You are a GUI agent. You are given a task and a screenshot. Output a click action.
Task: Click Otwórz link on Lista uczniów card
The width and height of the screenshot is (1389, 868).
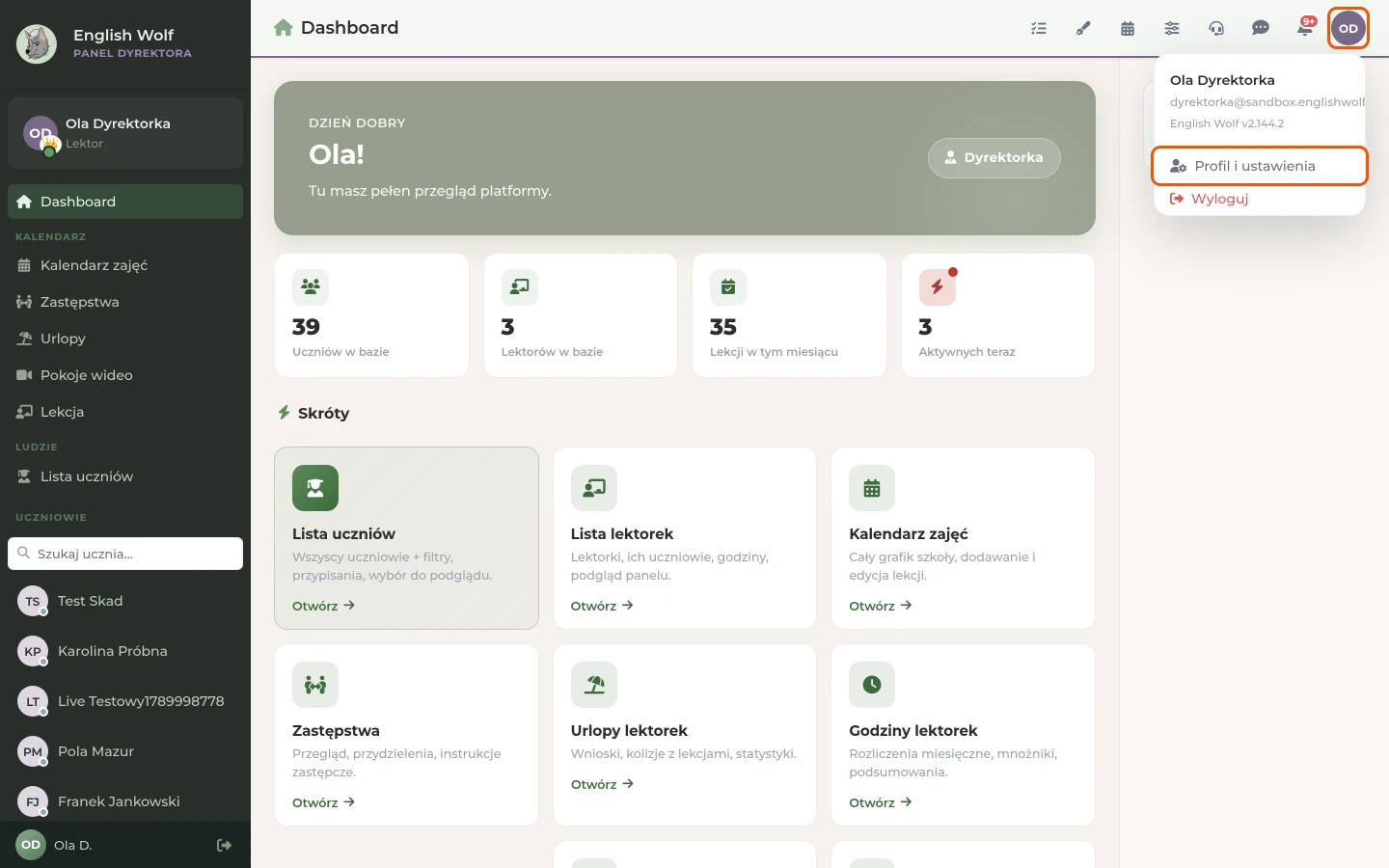(x=323, y=606)
